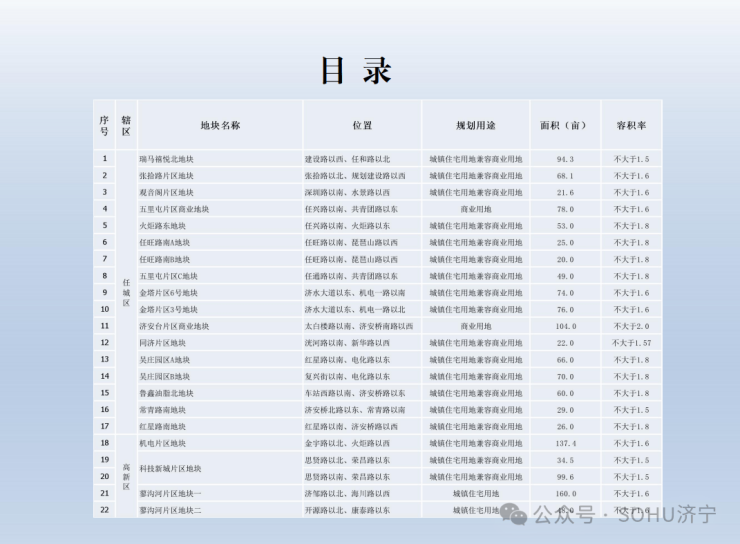Screen dimensions: 740x544
Task: Click the 目录 title heading
Action: click(356, 71)
